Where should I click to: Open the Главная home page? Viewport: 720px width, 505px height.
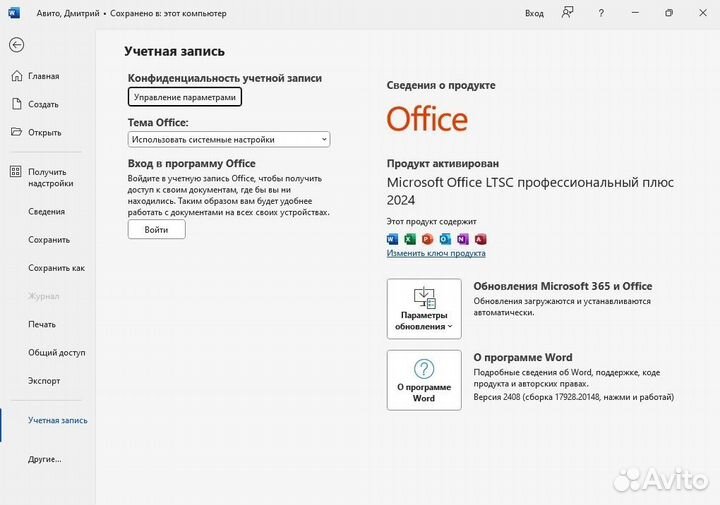(x=44, y=76)
